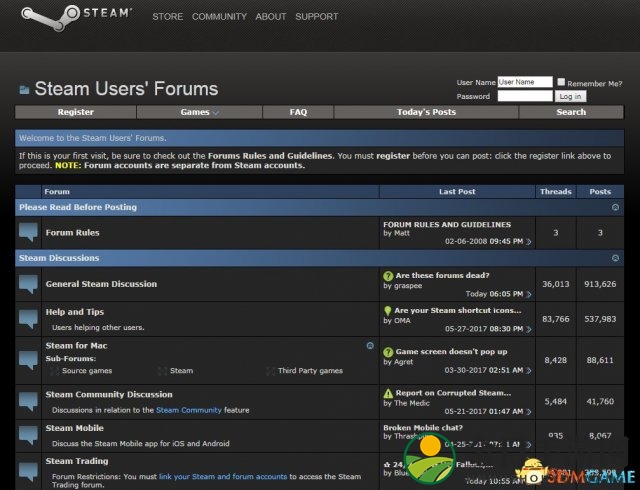
Task: Go to last post arrow for Forum Rules
Action: coord(529,242)
